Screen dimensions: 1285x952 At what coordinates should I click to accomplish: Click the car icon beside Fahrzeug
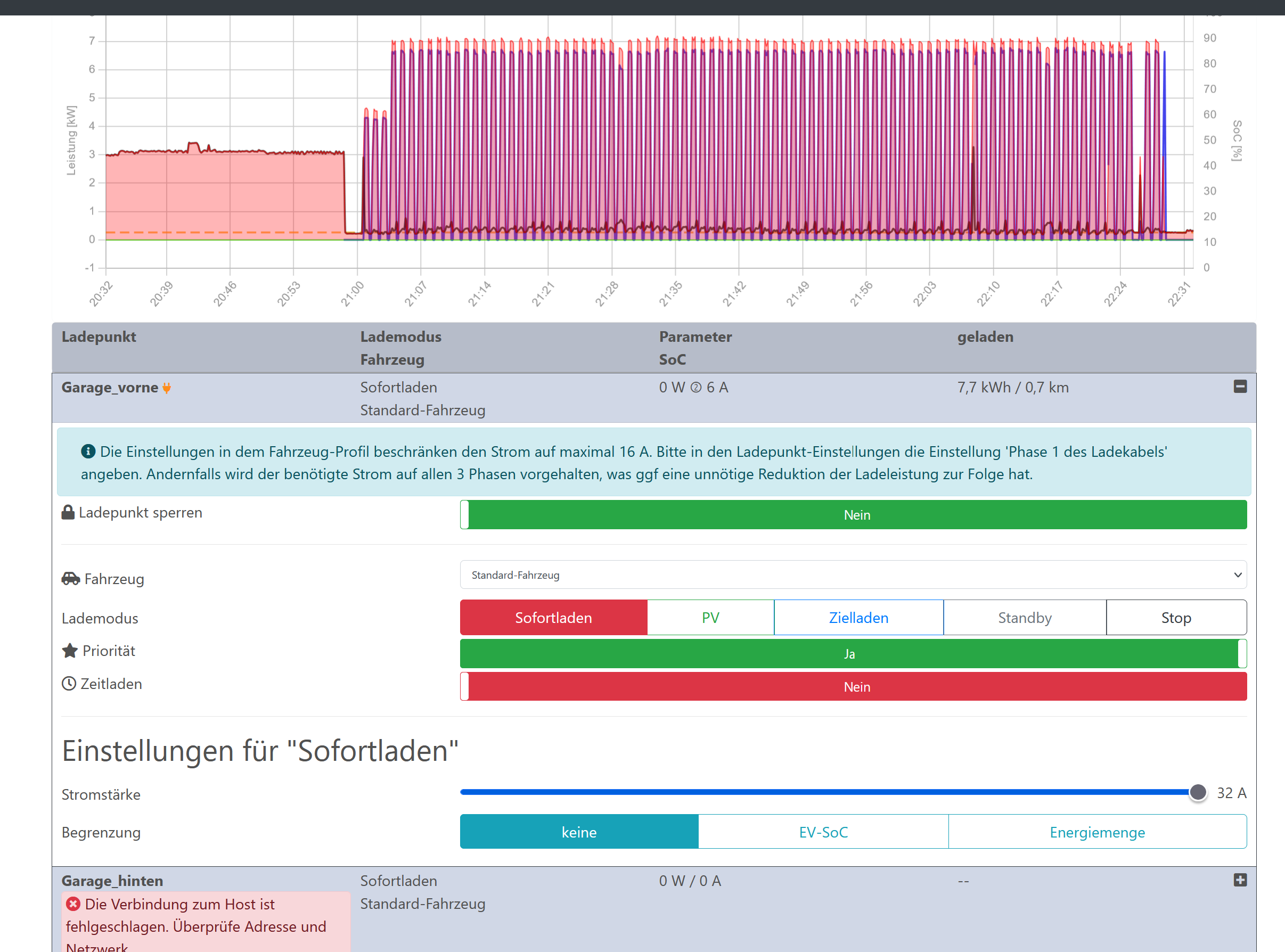pyautogui.click(x=71, y=579)
